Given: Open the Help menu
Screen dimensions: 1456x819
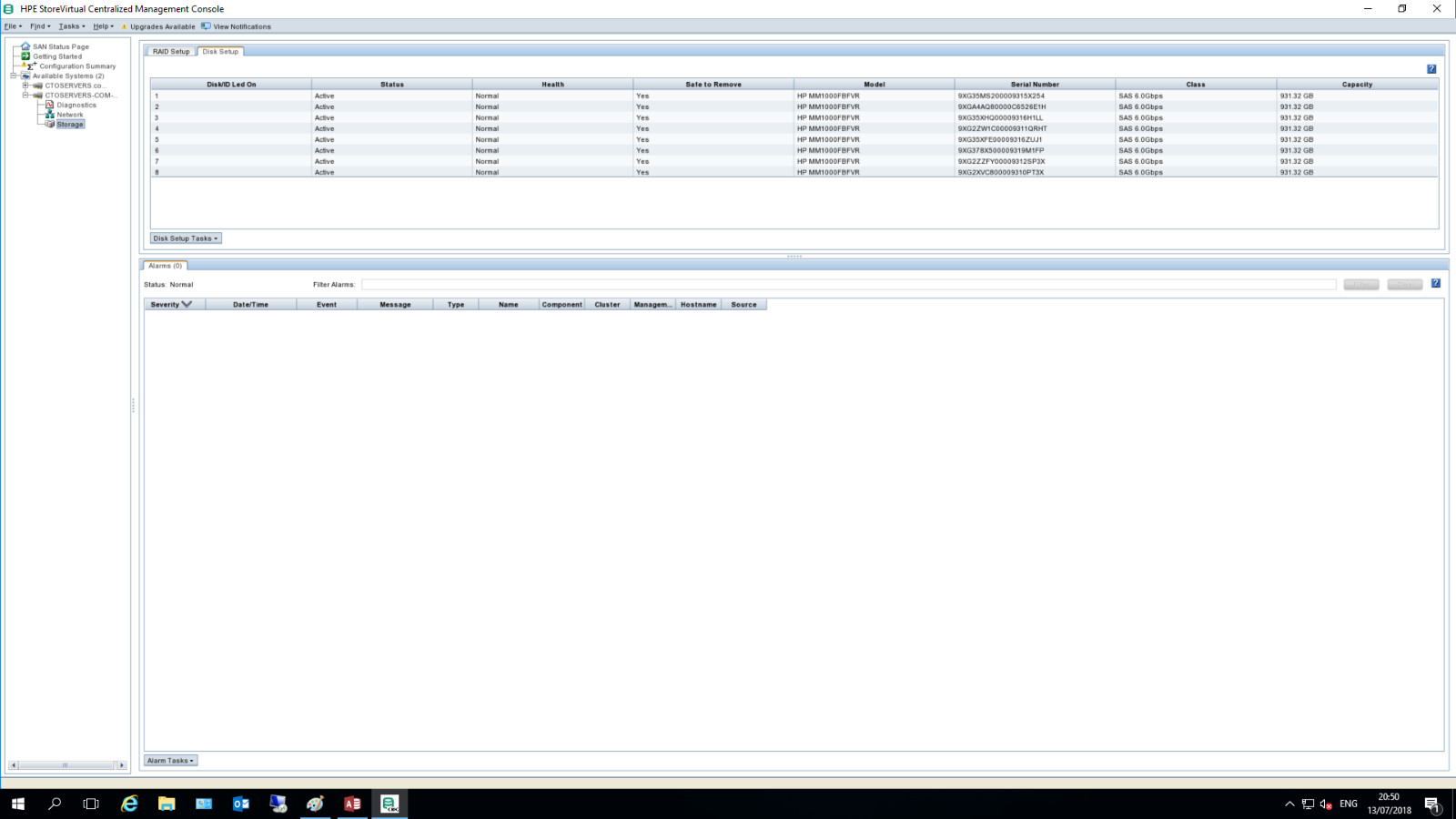Looking at the screenshot, I should coord(103,26).
